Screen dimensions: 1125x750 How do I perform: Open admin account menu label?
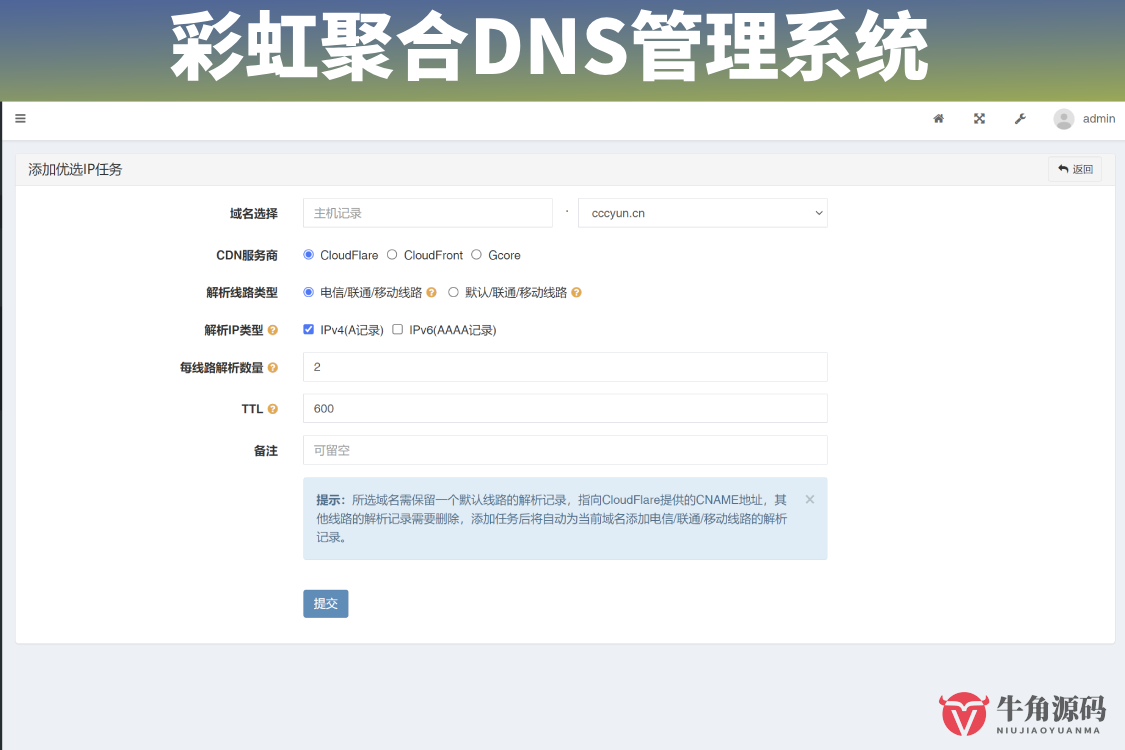[1098, 118]
